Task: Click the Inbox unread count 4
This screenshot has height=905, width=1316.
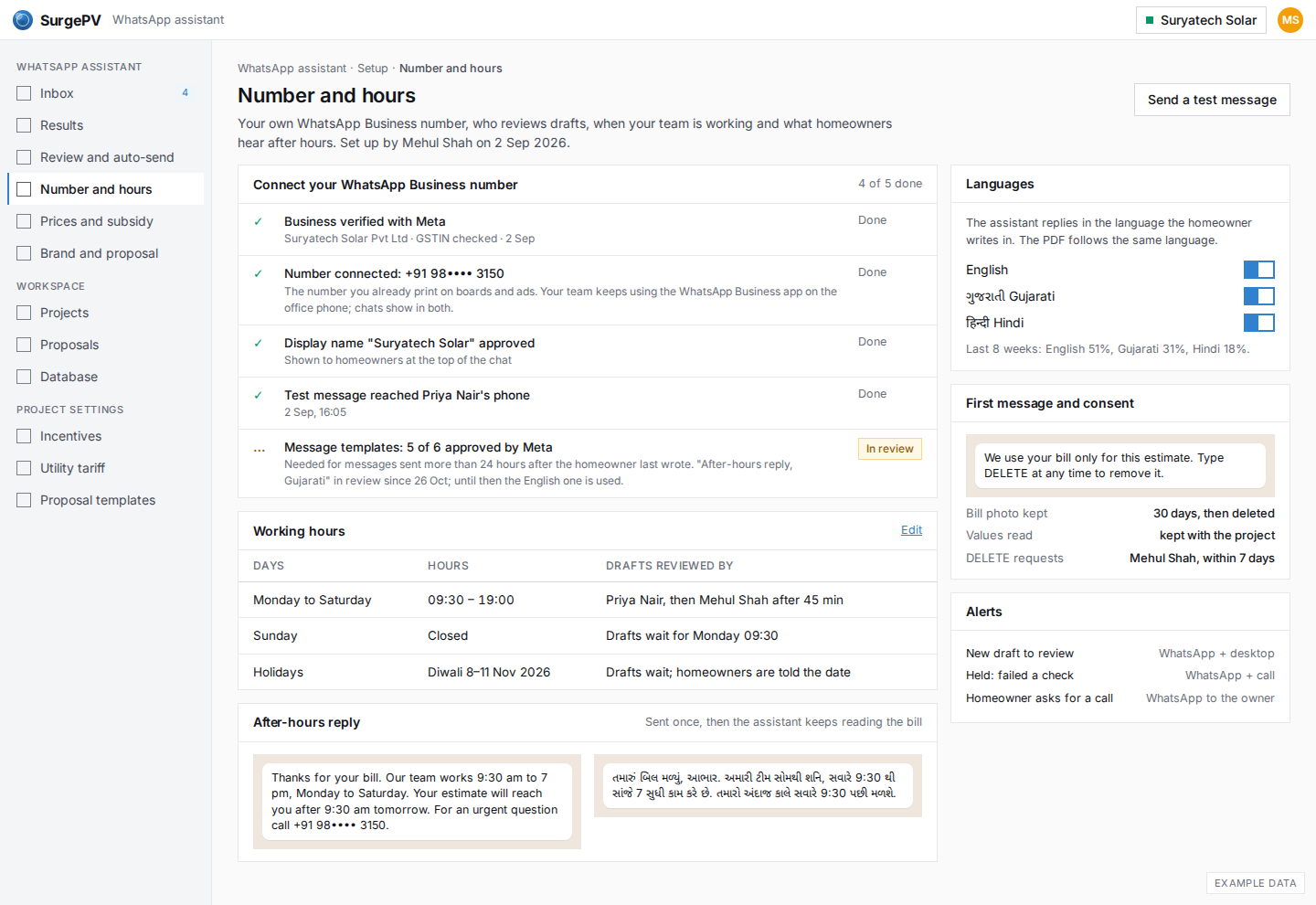Action: coord(186,93)
